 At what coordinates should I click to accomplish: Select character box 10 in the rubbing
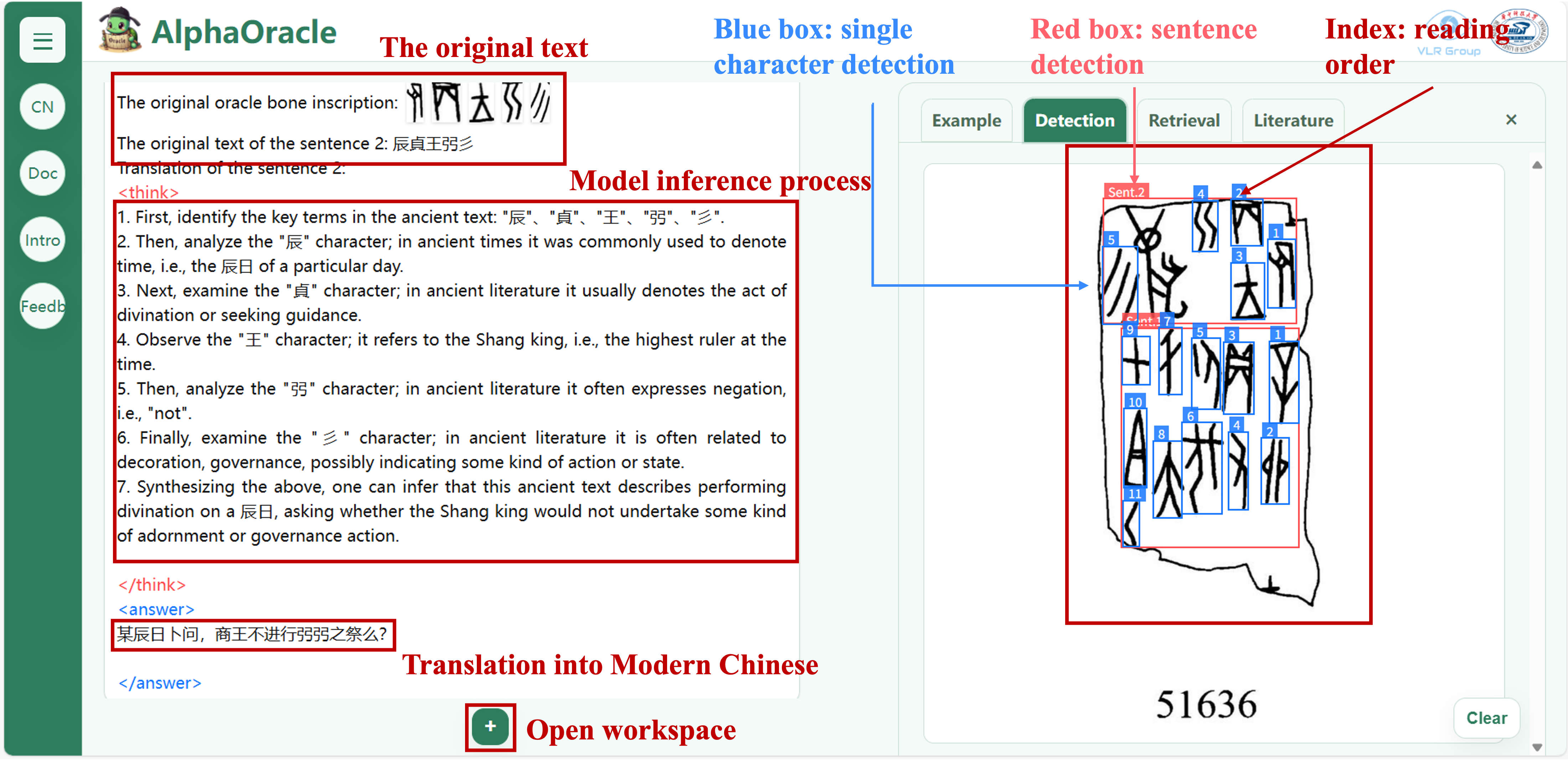[1135, 447]
